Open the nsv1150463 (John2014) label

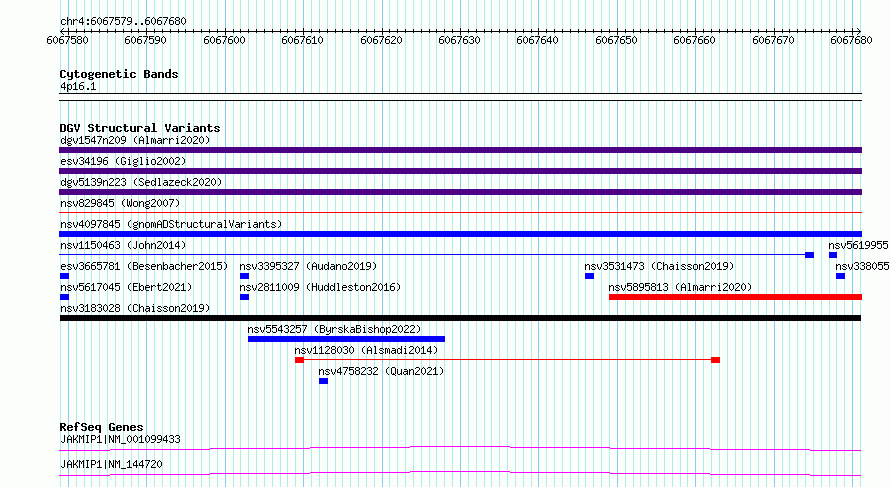coord(123,245)
